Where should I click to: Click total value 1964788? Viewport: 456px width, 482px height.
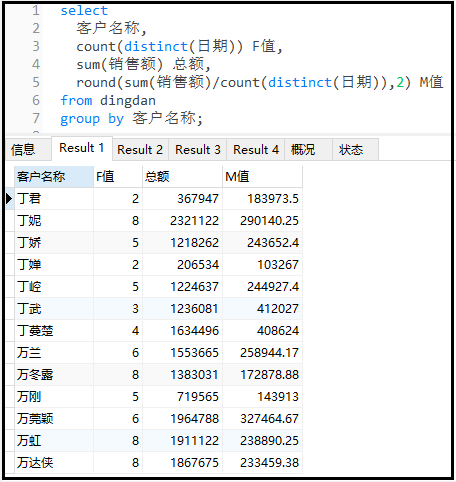[x=182, y=419]
